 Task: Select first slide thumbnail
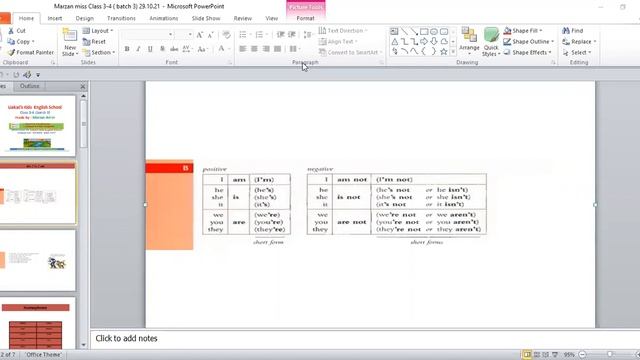38,126
